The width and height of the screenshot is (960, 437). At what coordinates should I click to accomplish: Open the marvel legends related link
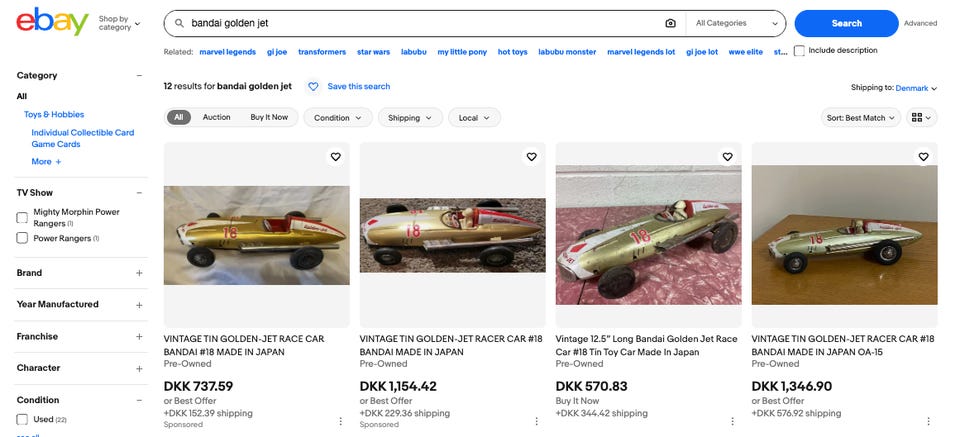[x=229, y=52]
